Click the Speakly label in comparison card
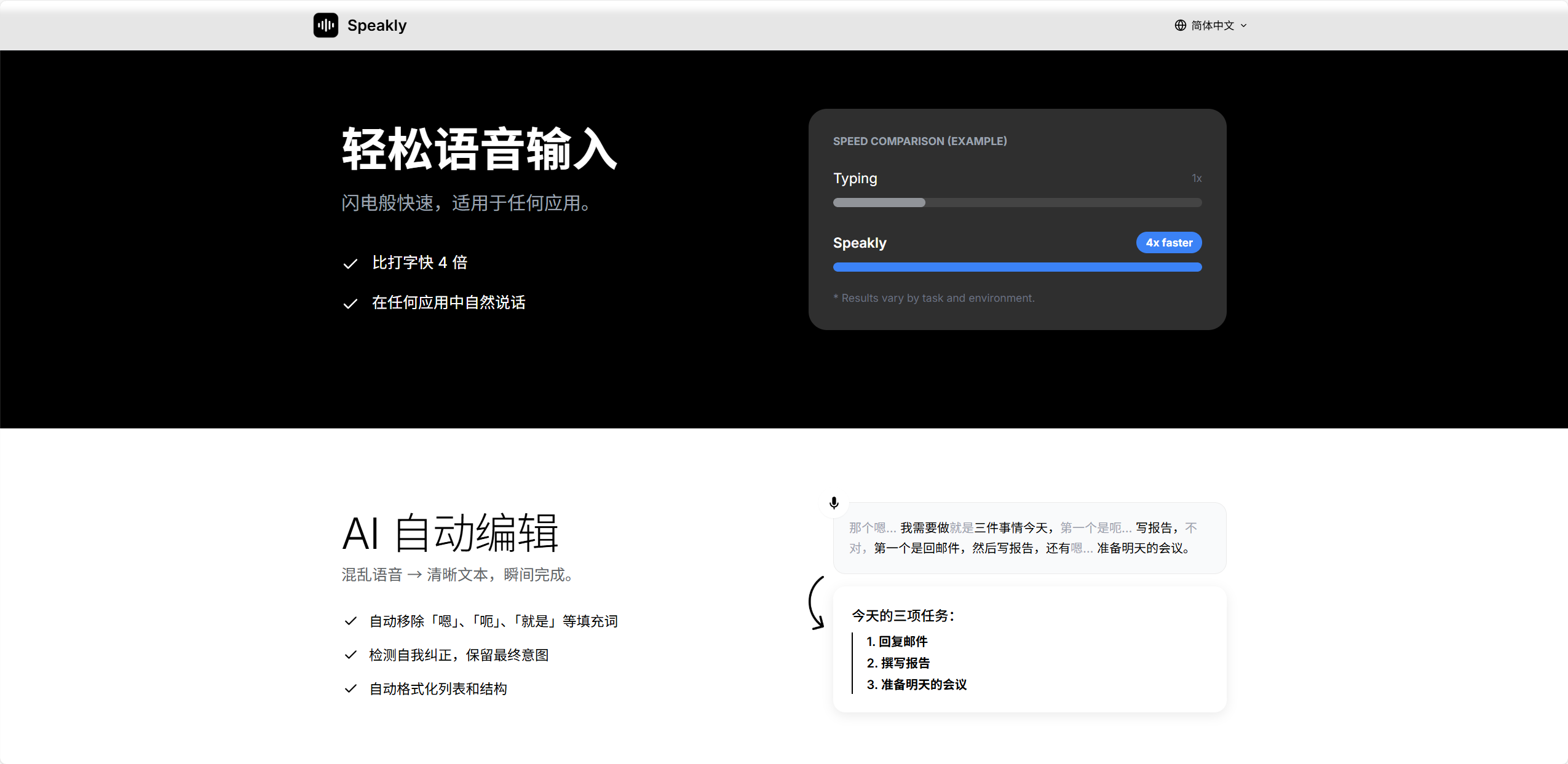Image resolution: width=1568 pixels, height=764 pixels. 860,243
